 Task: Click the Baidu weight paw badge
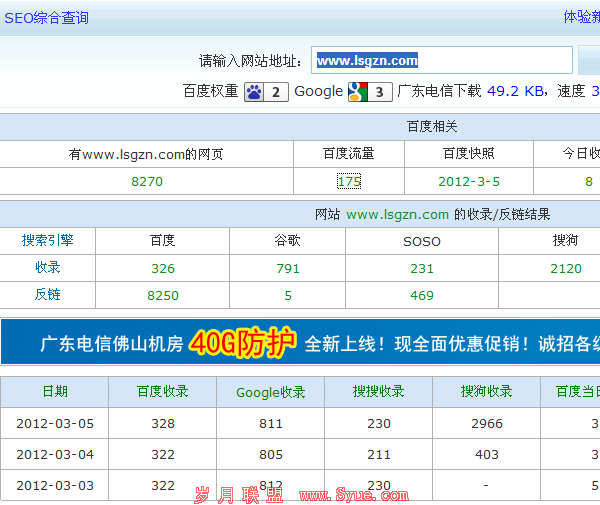(266, 92)
